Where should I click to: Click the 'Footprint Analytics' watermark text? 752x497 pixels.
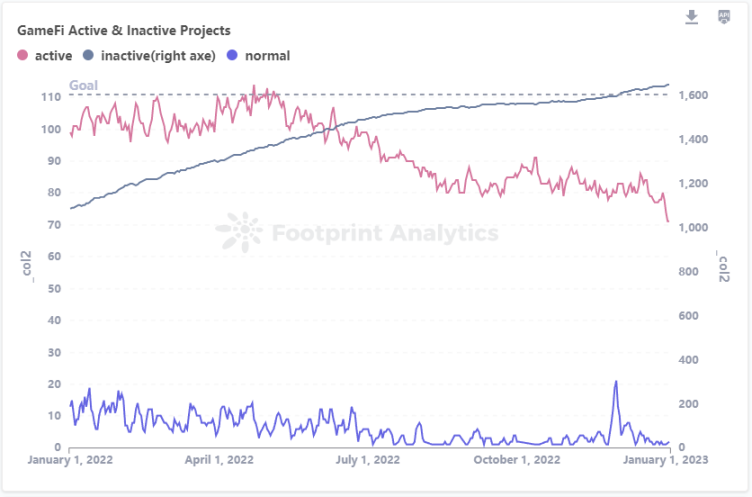pos(385,234)
